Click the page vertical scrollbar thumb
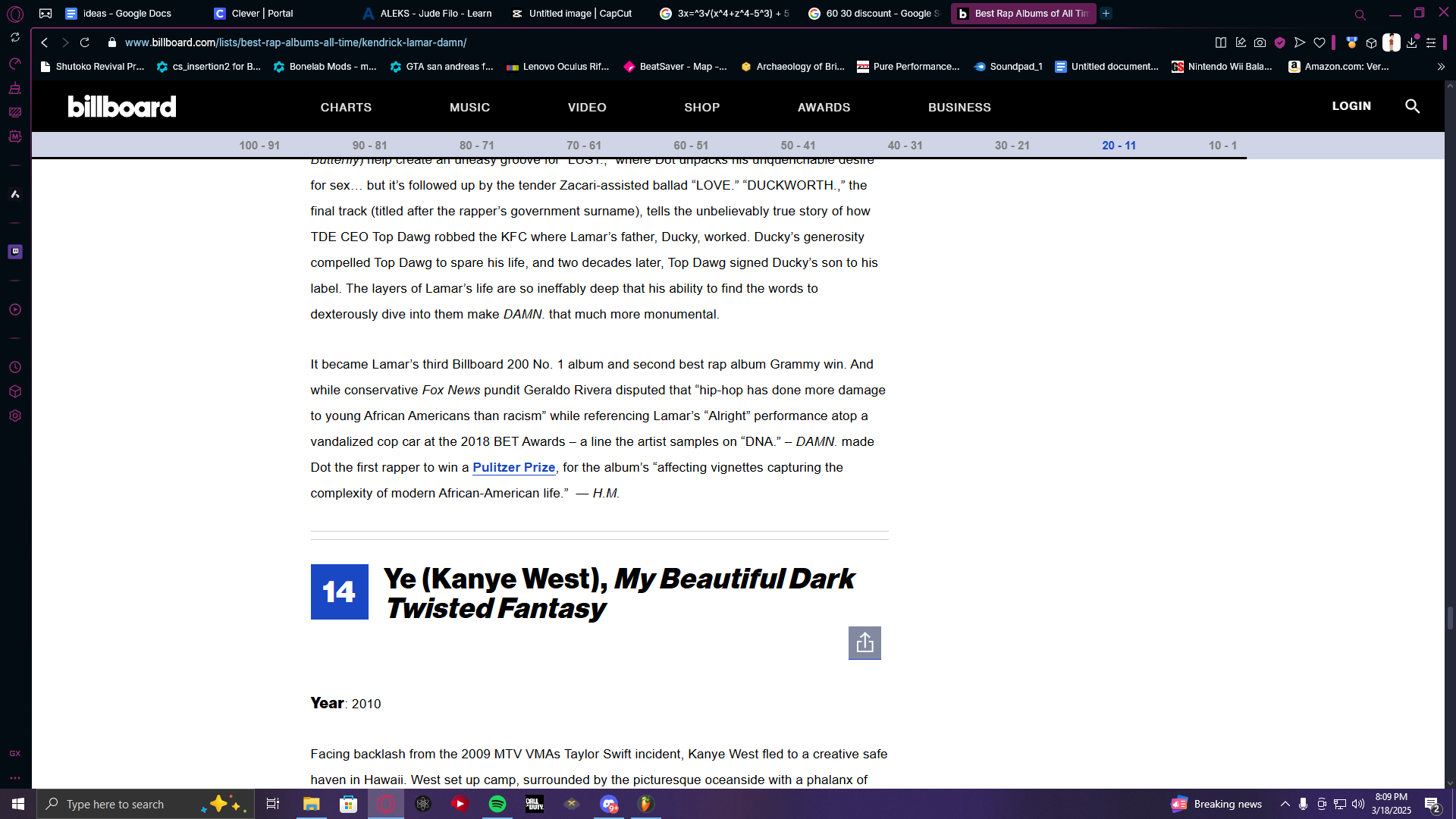The image size is (1456, 819). click(x=1450, y=617)
